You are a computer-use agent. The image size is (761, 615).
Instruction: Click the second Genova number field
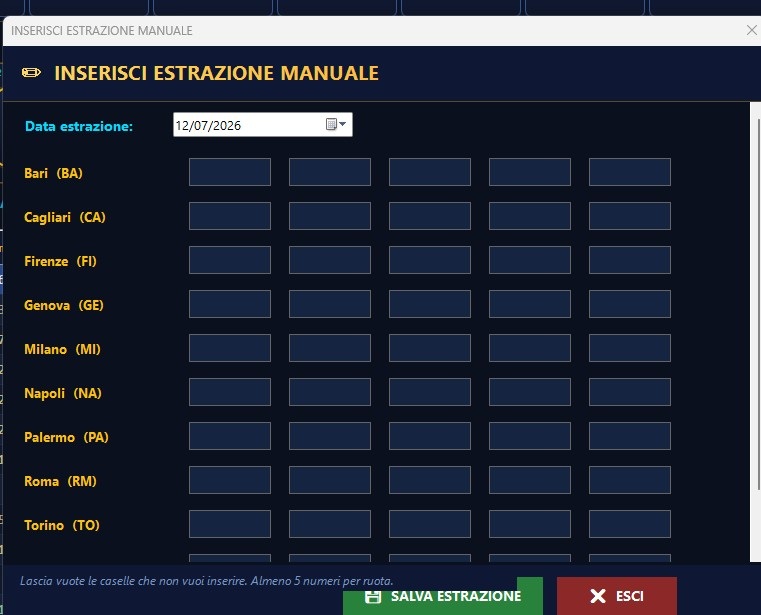pos(330,304)
